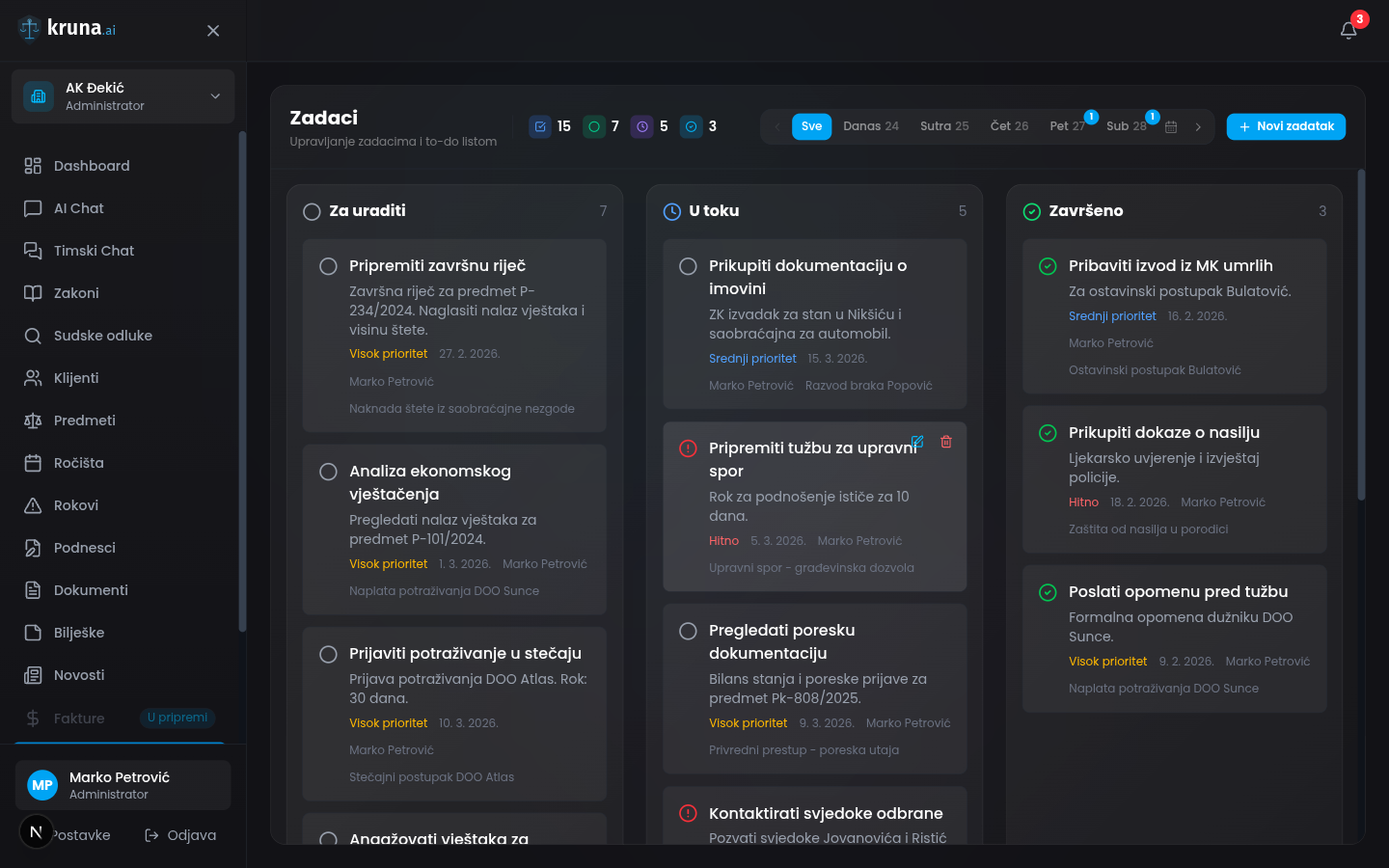
Task: Switch to the Danas filter tab
Action: pos(869,126)
